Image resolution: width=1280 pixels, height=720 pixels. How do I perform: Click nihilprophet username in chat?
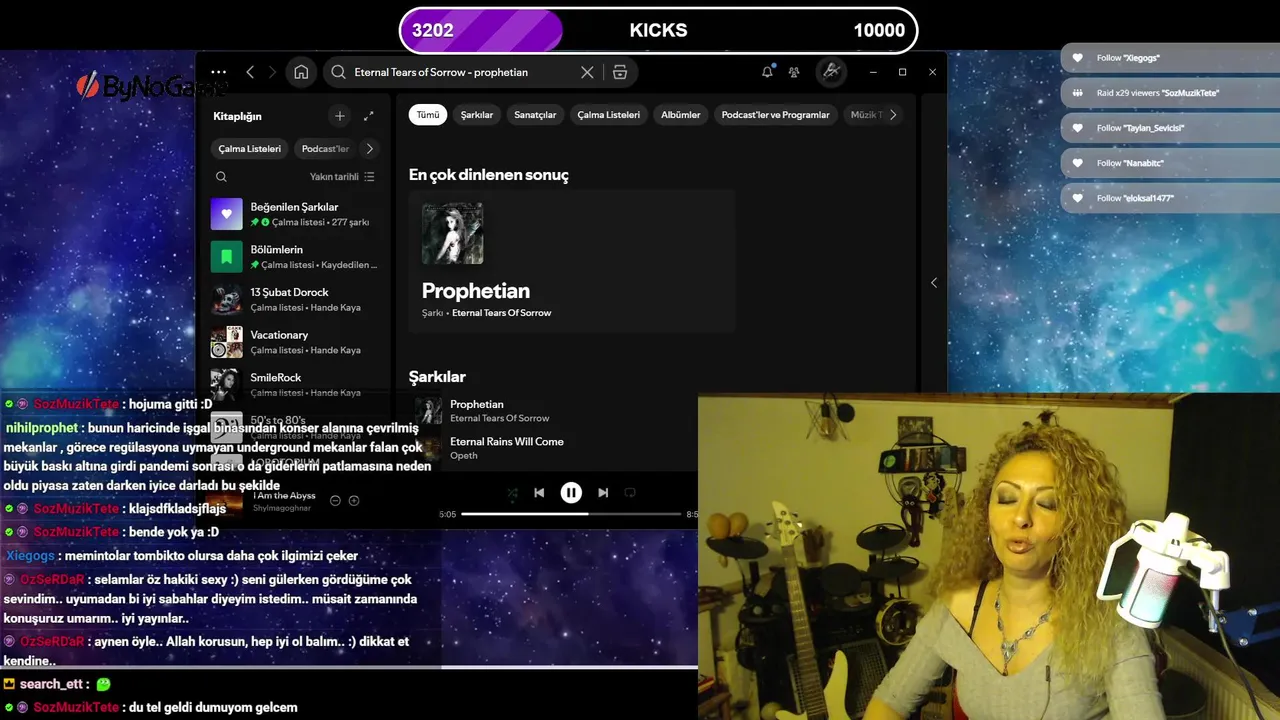pos(41,427)
